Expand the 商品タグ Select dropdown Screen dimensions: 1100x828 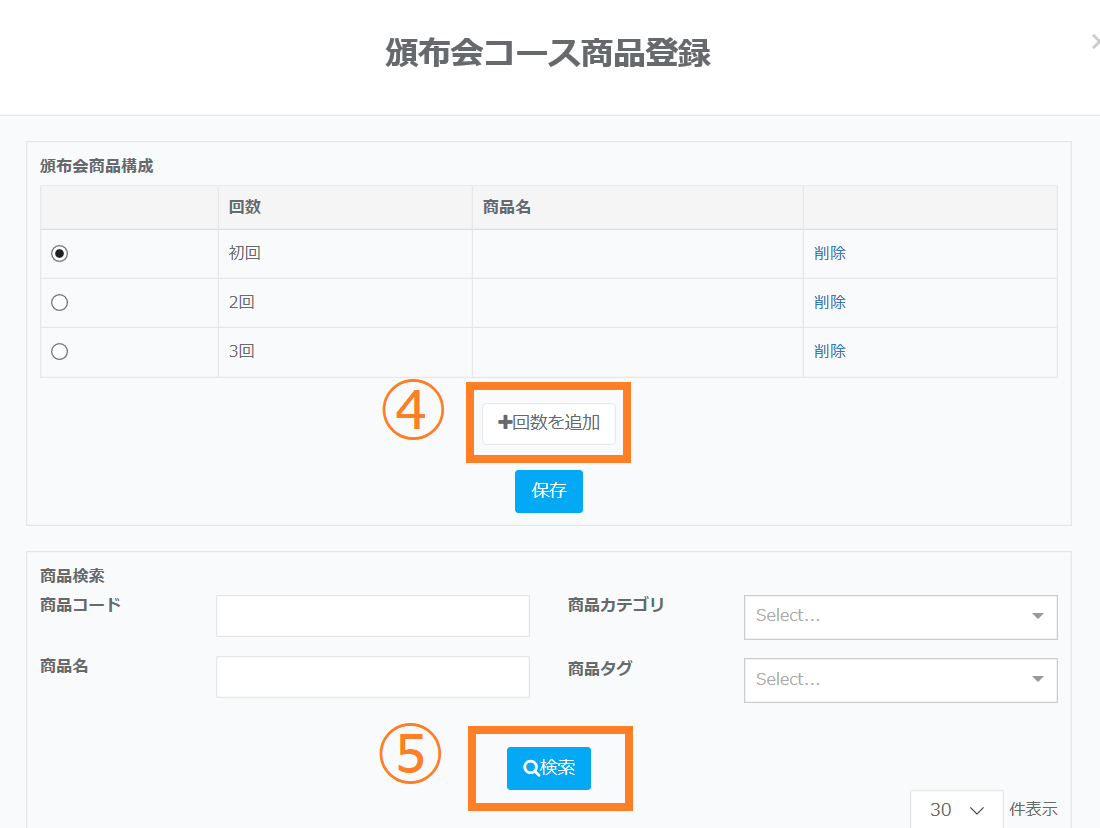900,680
